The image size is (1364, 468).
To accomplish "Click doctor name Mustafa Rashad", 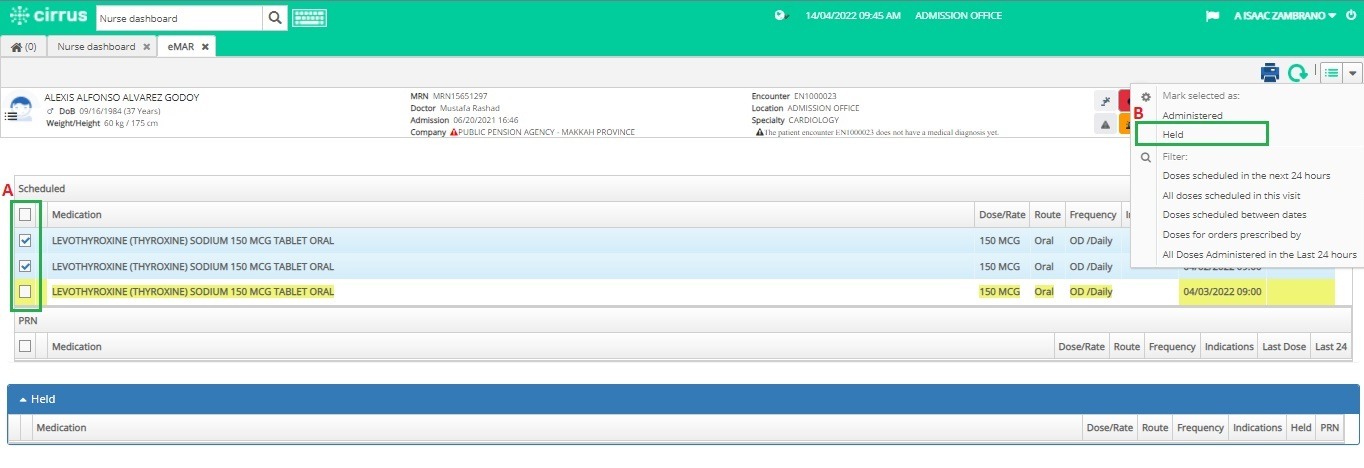I will (x=470, y=108).
